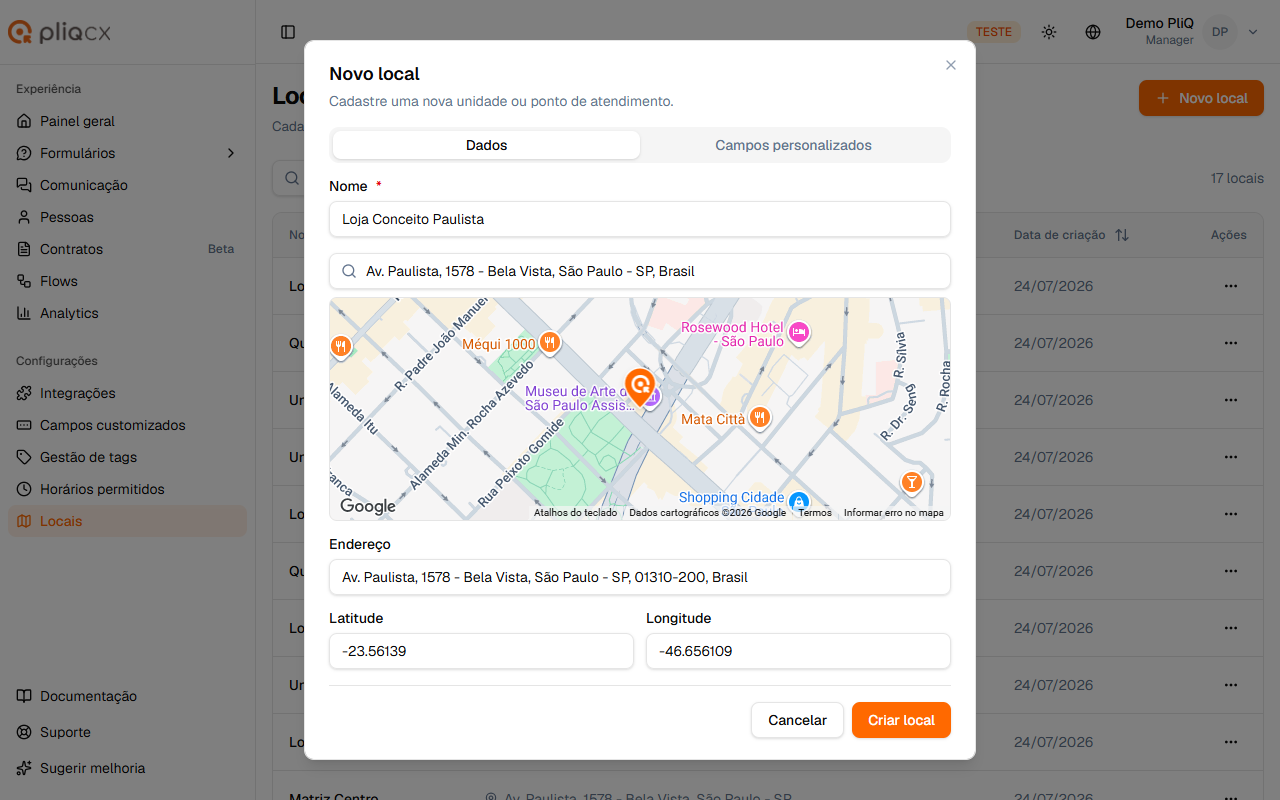Open Campos customizados settings
The width and height of the screenshot is (1280, 800).
pos(127,425)
